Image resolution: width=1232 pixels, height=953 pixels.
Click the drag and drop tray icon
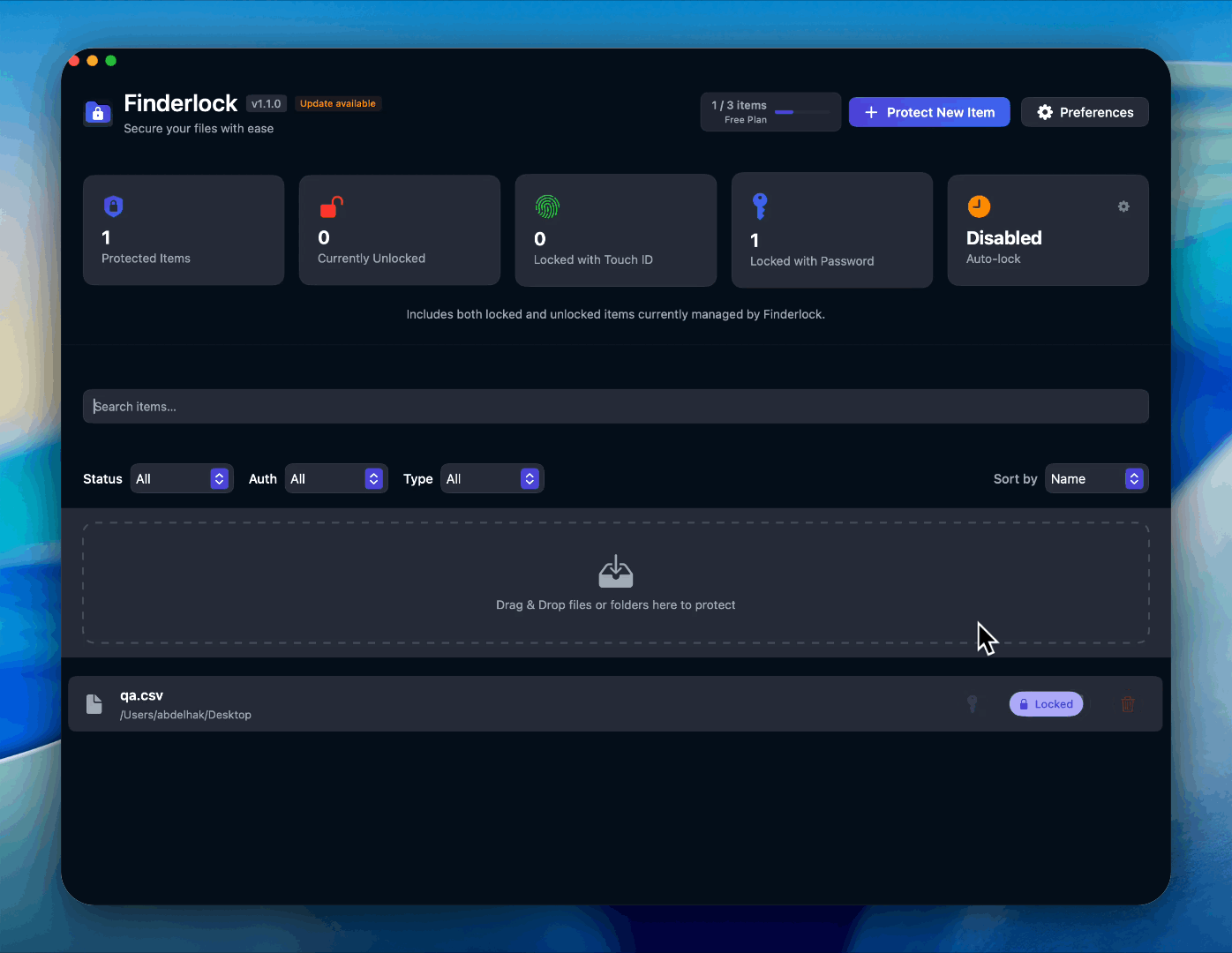pos(616,572)
